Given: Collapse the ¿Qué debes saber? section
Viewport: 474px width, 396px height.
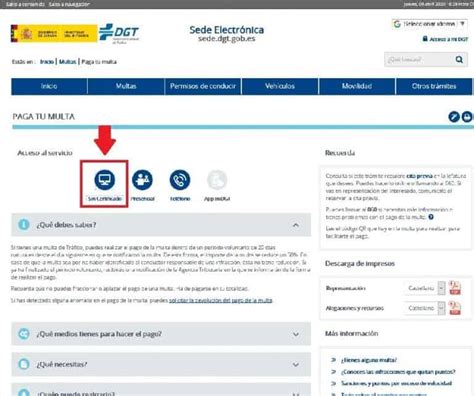Looking at the screenshot, I should 296,225.
